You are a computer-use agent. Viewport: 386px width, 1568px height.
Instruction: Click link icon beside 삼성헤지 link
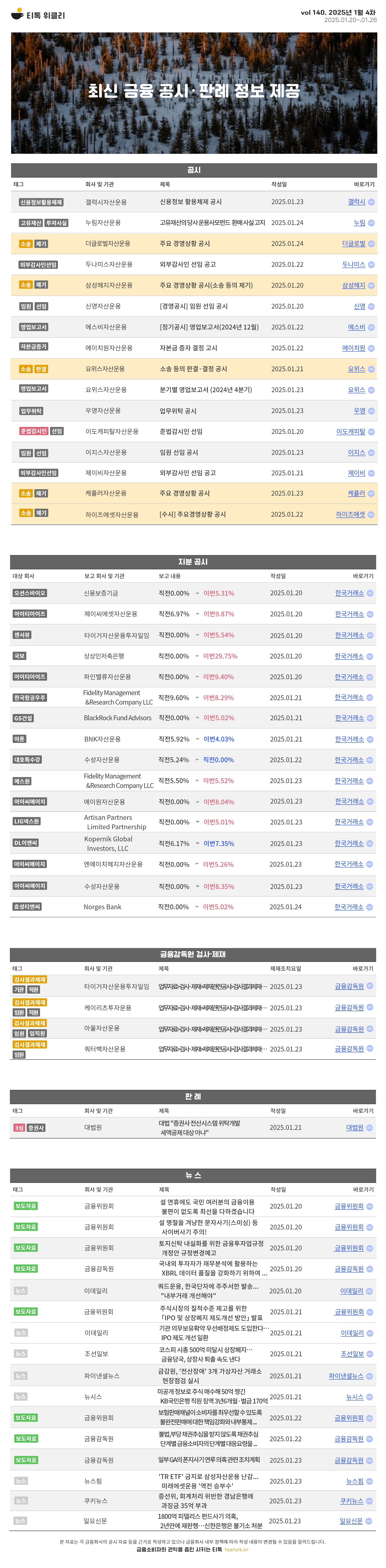(371, 285)
